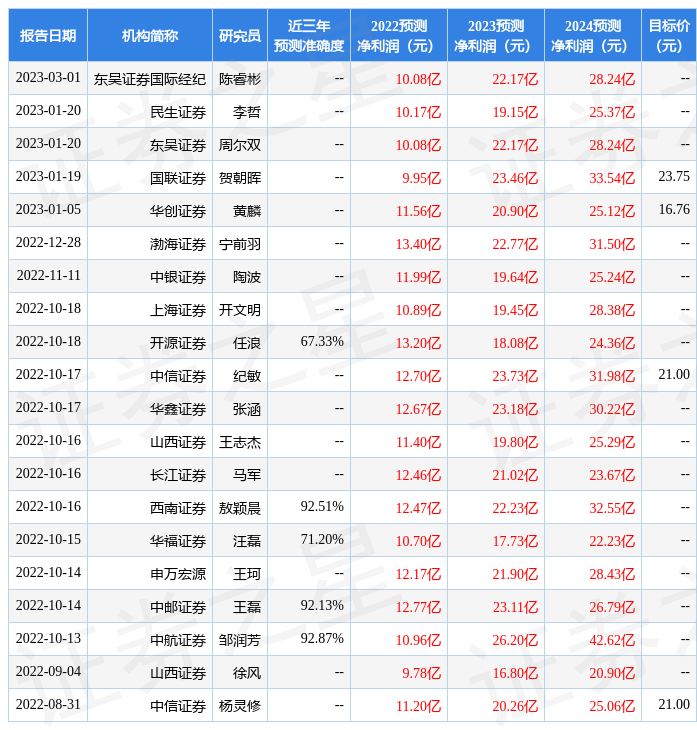Viewport: 697px width, 730px height.
Task: Click researcher name 王珂
Action: pos(247,575)
